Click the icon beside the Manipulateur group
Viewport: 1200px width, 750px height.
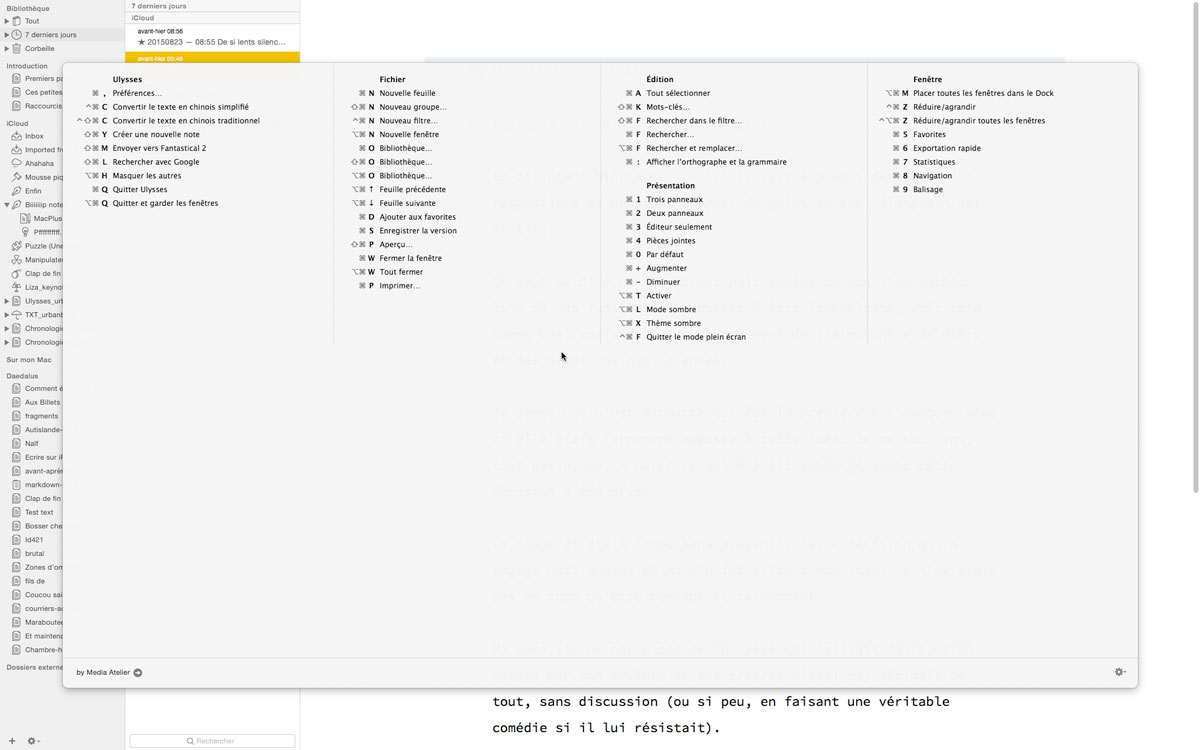(x=17, y=260)
